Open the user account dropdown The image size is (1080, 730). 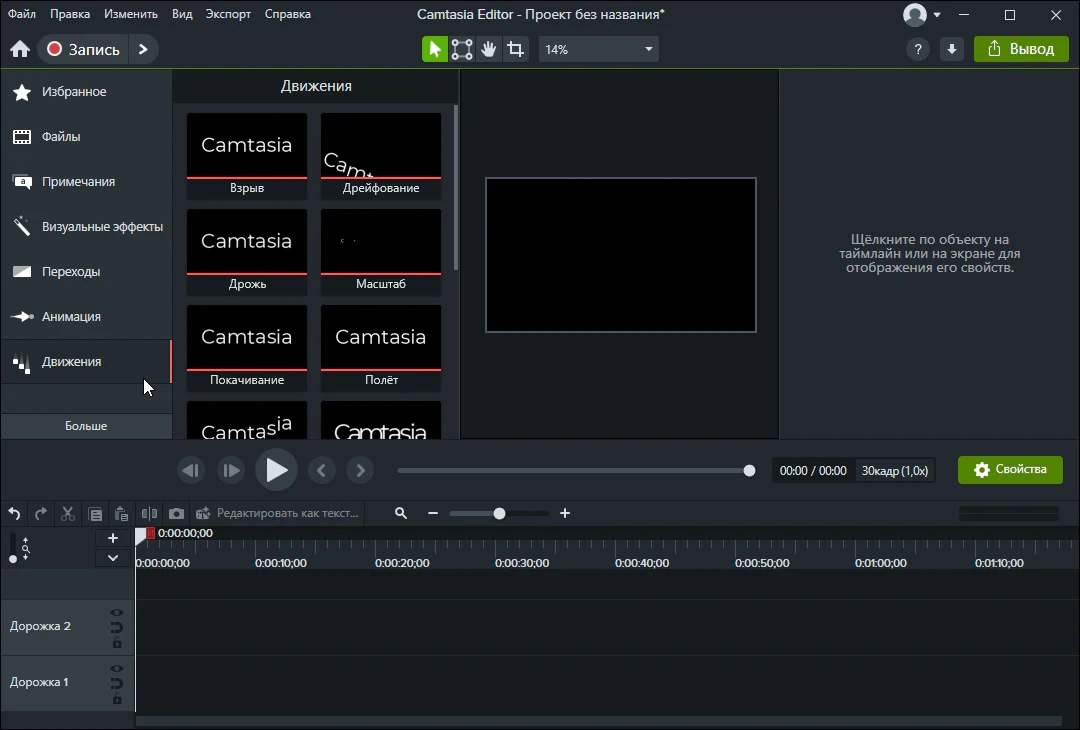click(x=922, y=14)
